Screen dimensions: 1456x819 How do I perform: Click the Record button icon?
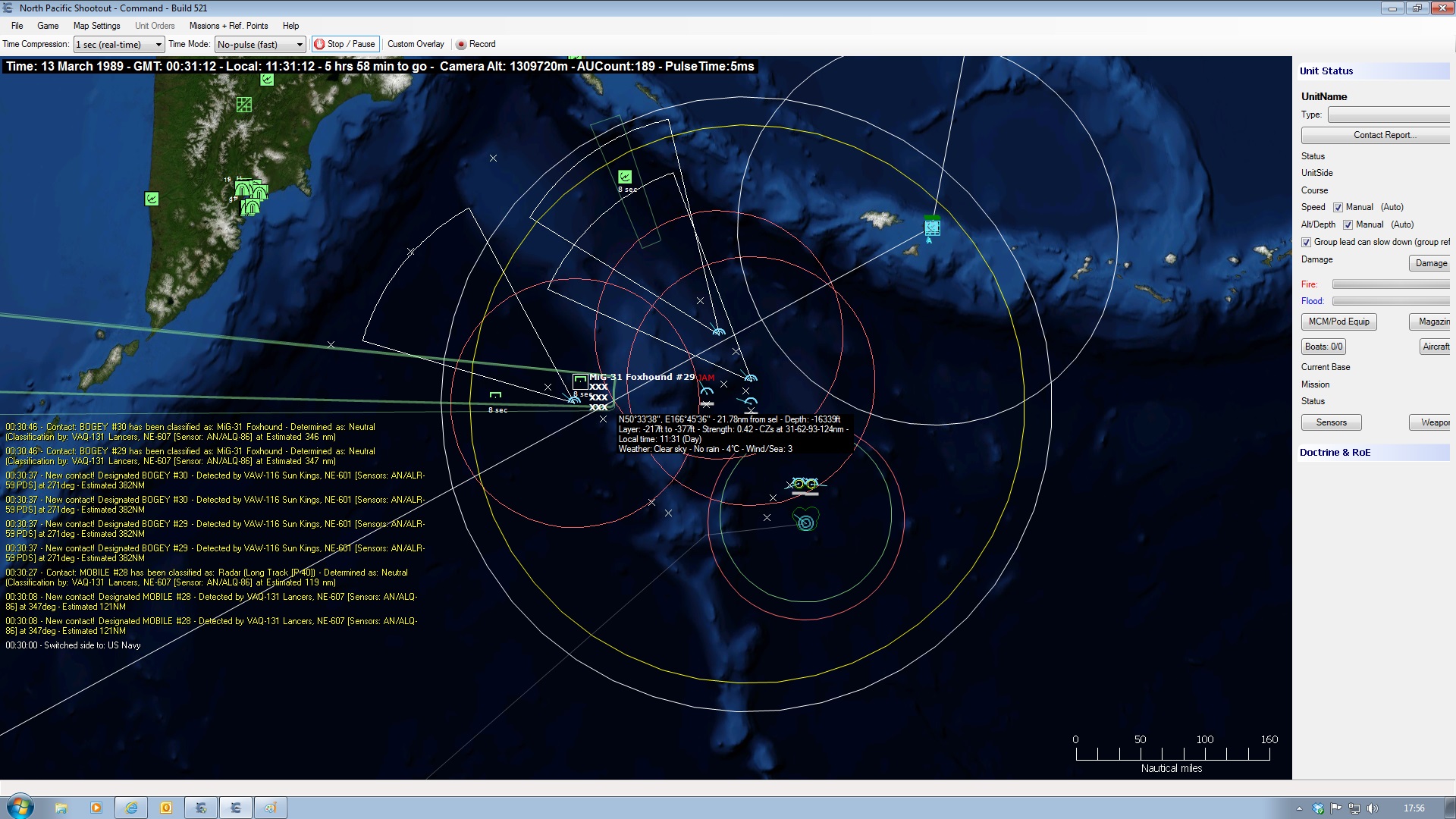pyautogui.click(x=461, y=44)
